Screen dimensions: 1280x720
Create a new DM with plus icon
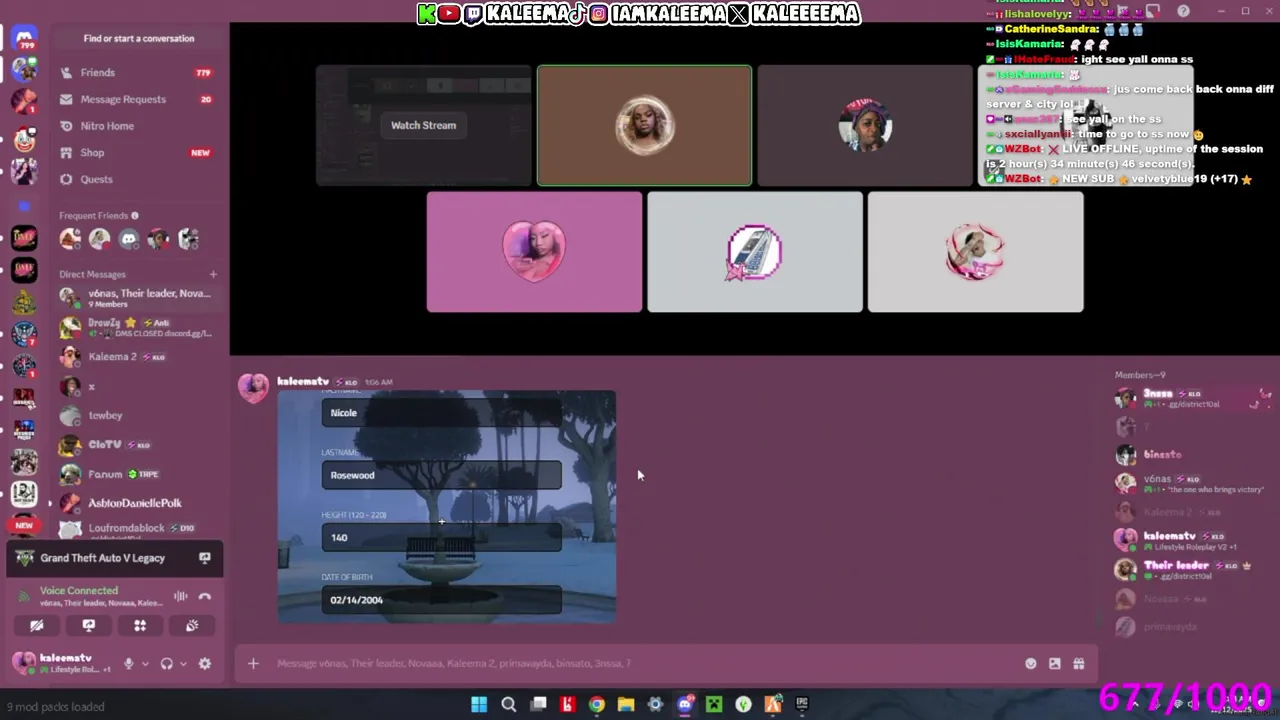(x=213, y=274)
